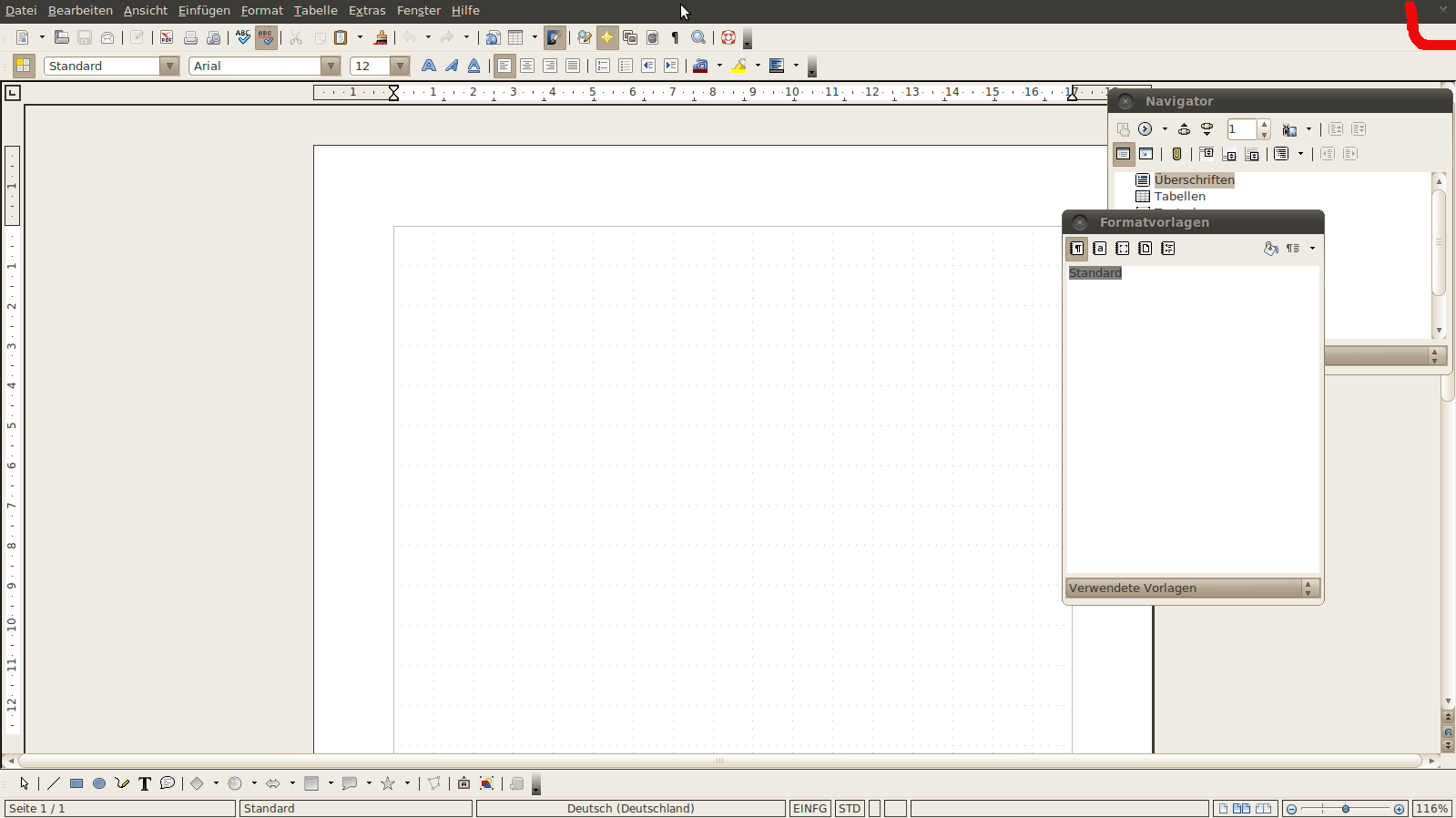Insert a table using the toolbar icon

[x=515, y=37]
